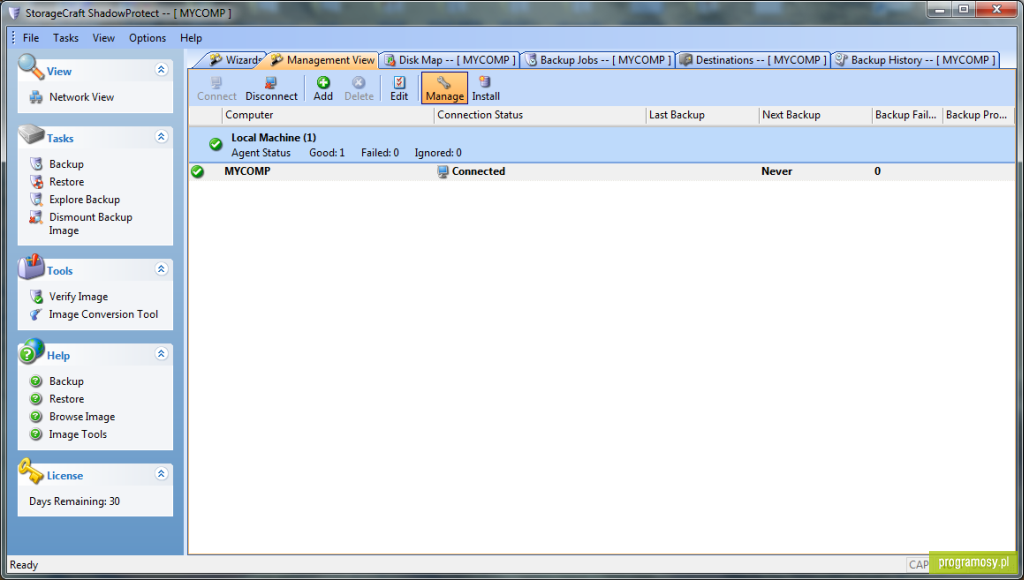Open the File menu
The width and height of the screenshot is (1024, 580).
(31, 38)
